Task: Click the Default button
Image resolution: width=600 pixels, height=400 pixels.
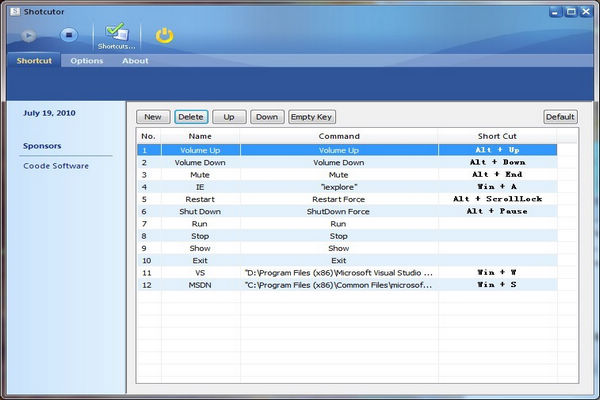Action: pos(560,117)
